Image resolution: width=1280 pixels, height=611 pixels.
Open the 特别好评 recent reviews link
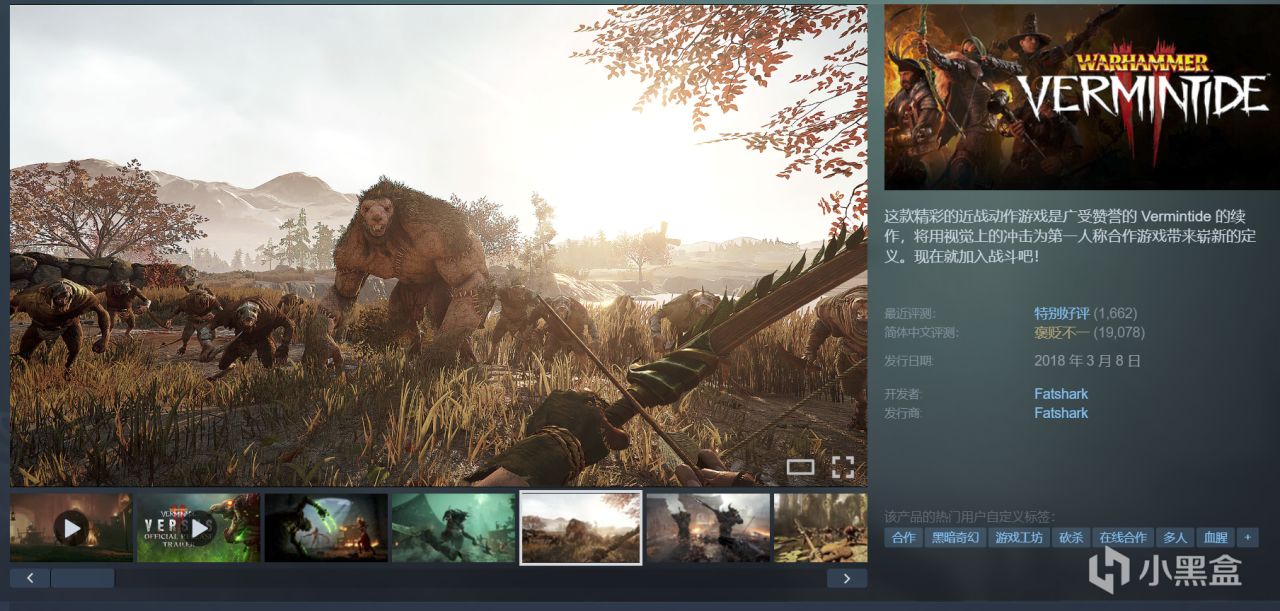(x=1062, y=313)
